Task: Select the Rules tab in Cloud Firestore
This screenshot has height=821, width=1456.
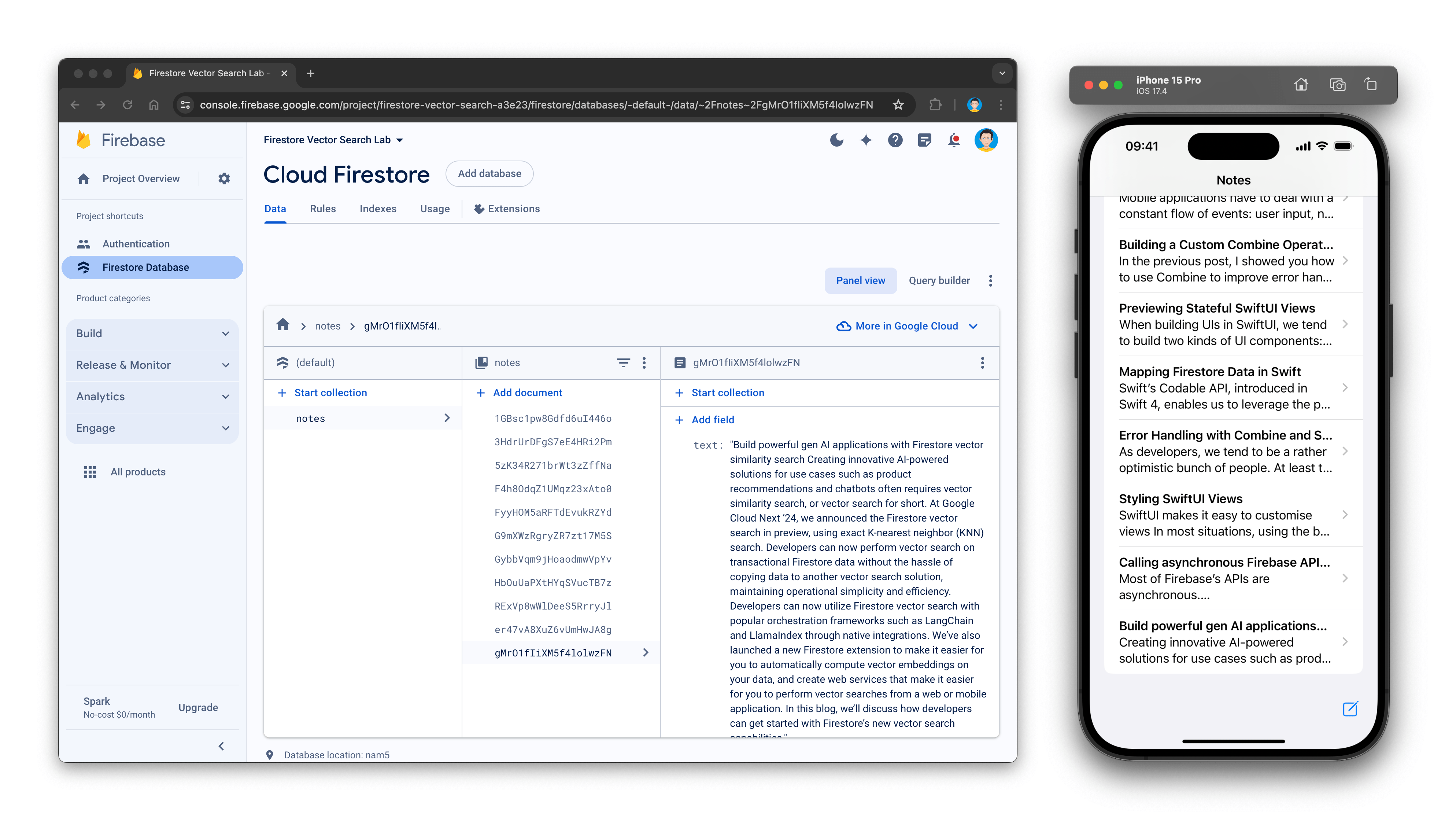Action: tap(323, 209)
